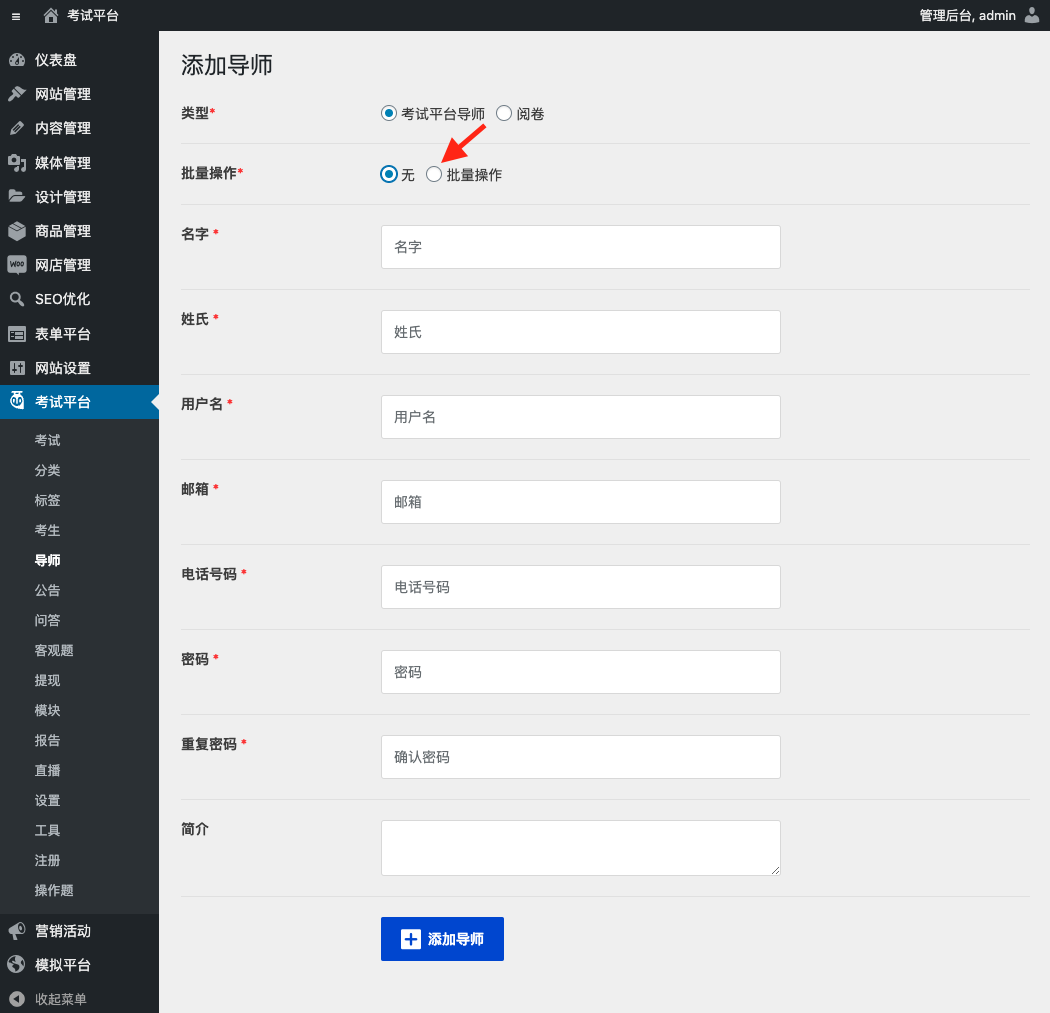Open the 提现 submenu item
Image resolution: width=1050 pixels, height=1013 pixels.
(x=48, y=680)
